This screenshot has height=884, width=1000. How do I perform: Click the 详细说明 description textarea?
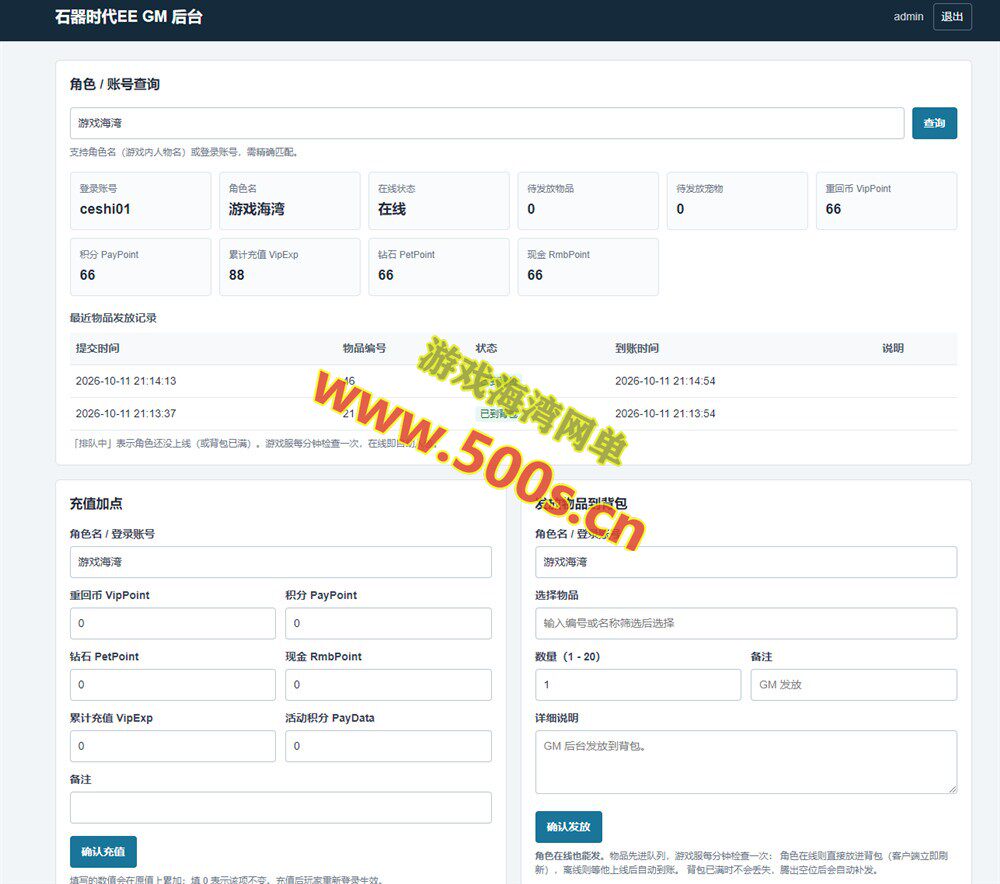tap(746, 762)
